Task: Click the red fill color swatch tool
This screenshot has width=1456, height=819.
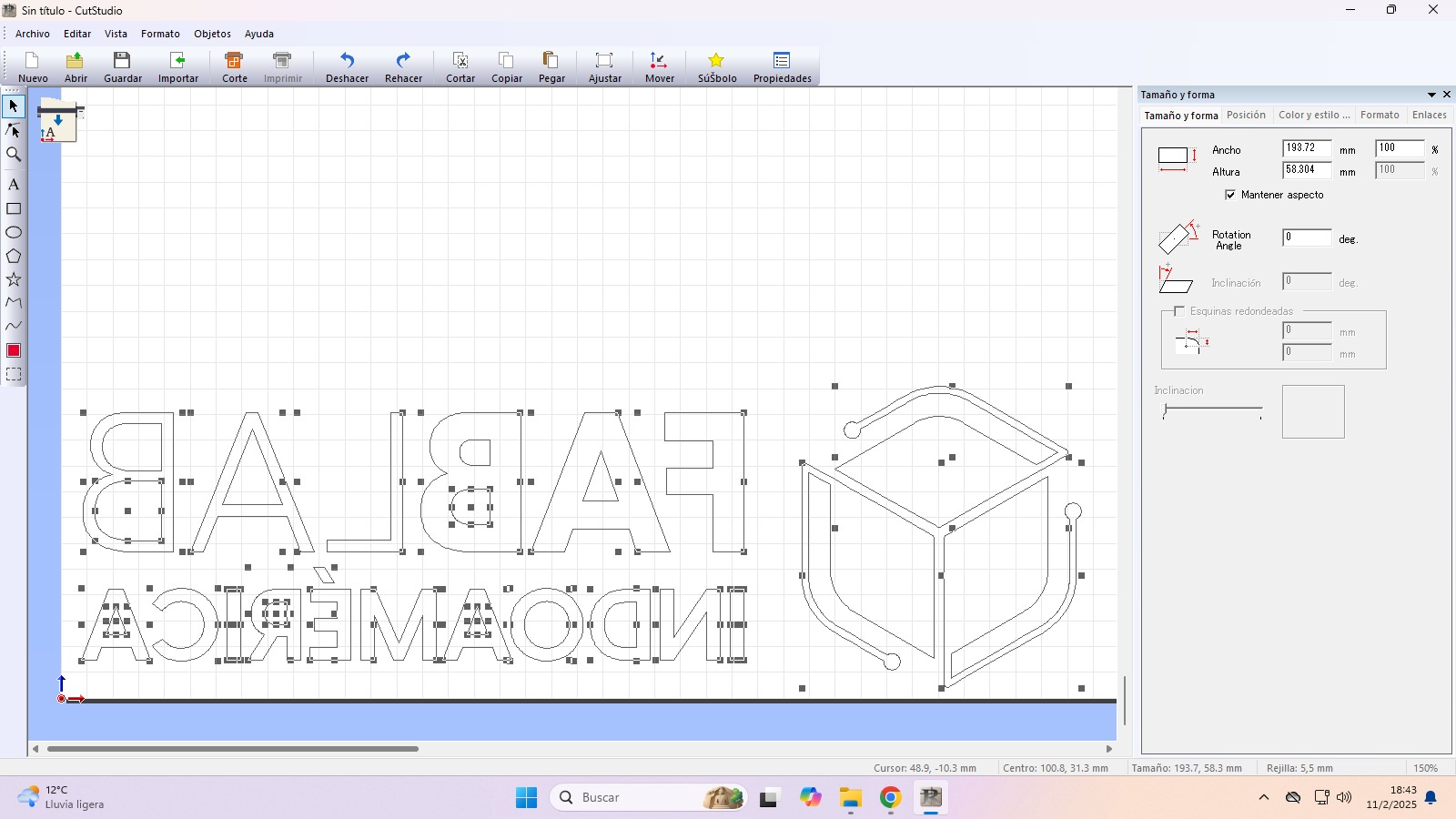Action: click(x=14, y=350)
